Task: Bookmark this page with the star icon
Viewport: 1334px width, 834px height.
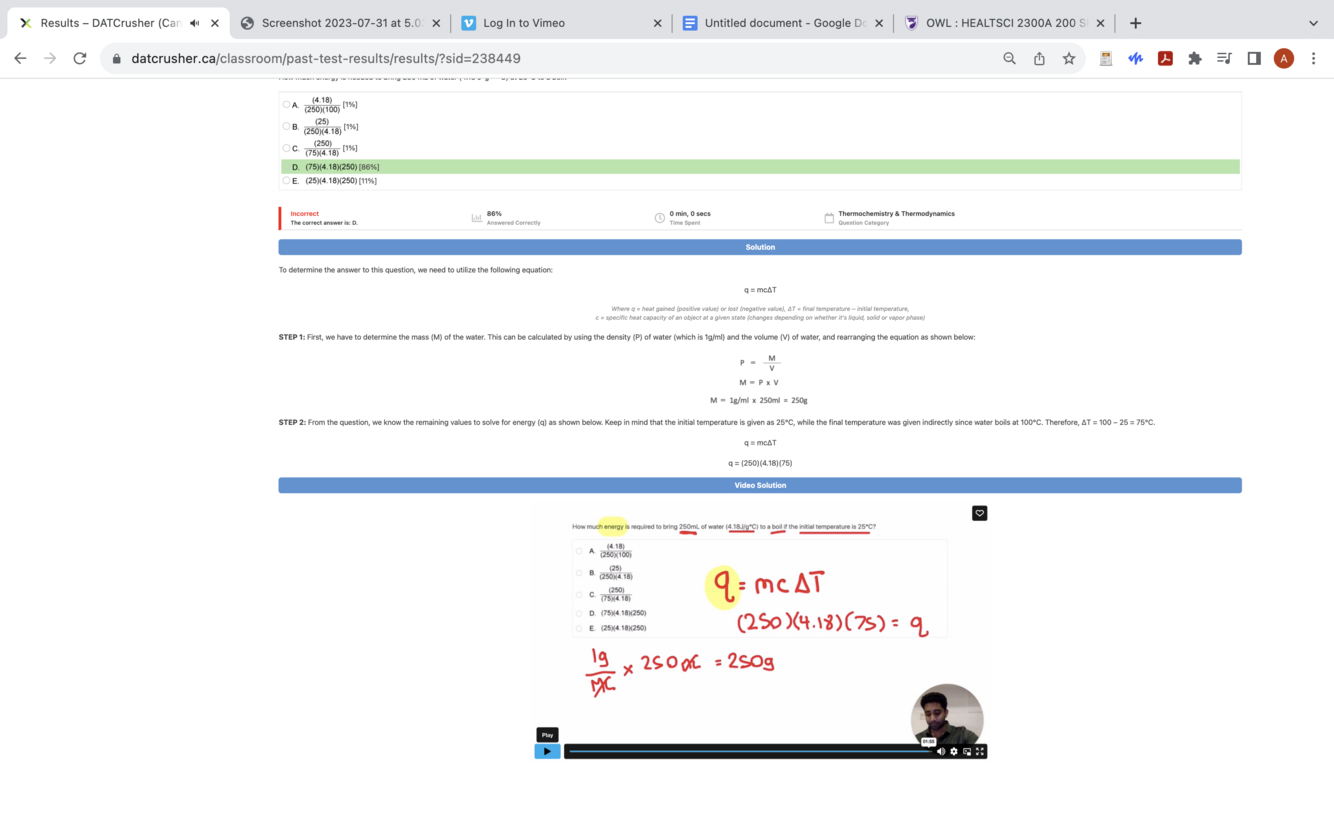Action: pos(1069,58)
